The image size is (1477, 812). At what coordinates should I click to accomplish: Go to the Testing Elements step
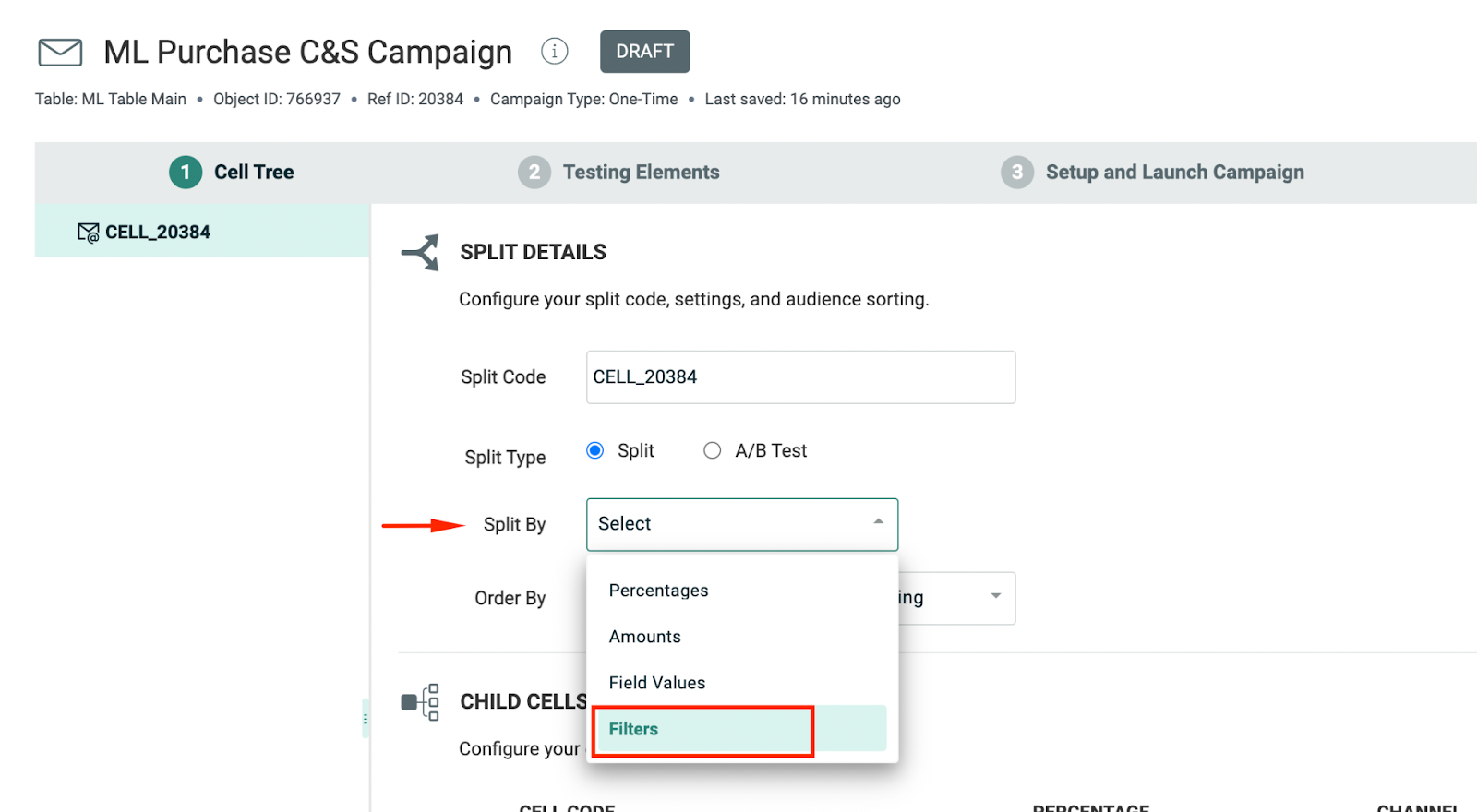641,172
